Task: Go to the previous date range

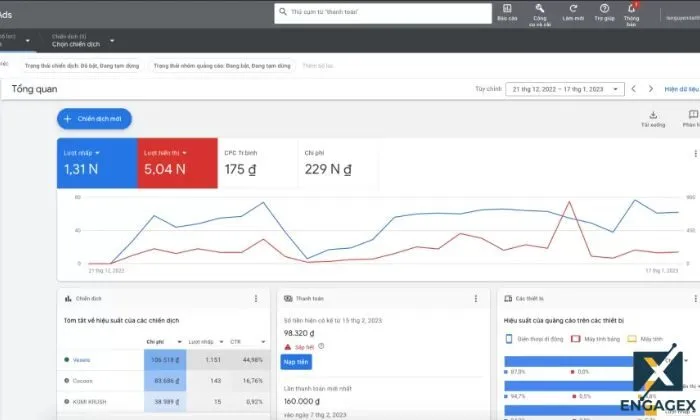Action: pos(633,89)
